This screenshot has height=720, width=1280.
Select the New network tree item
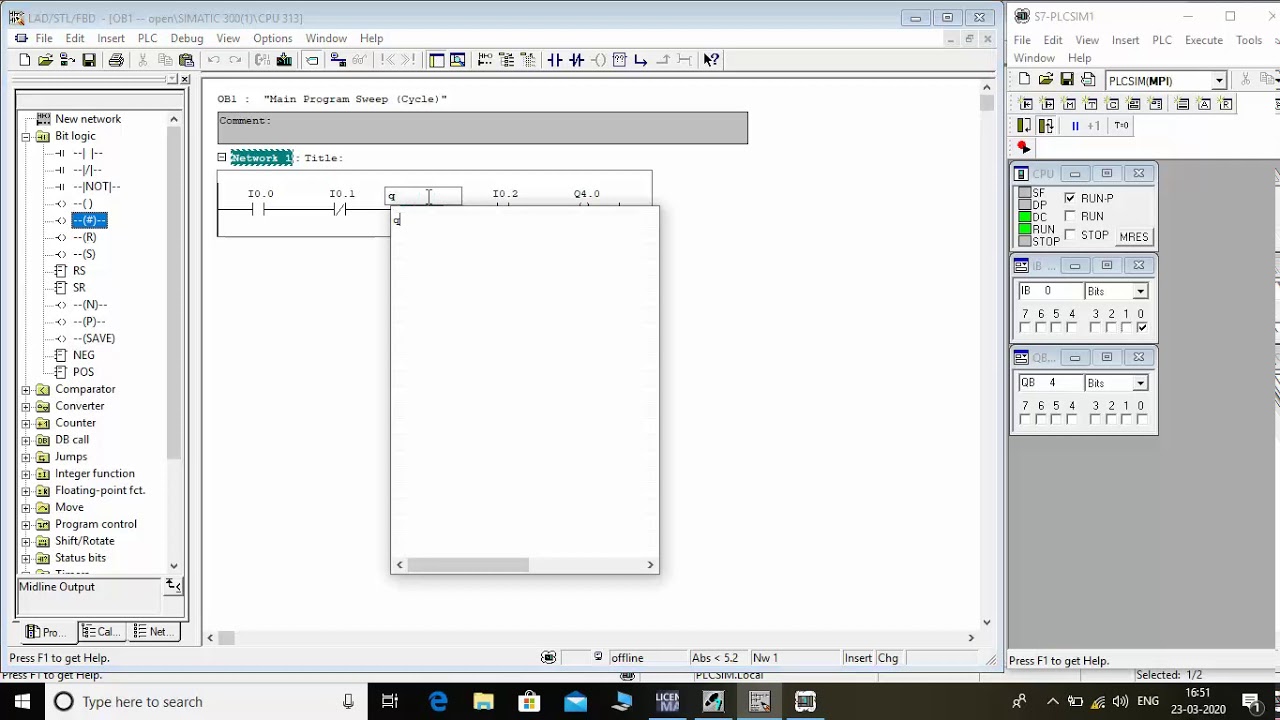pos(88,119)
